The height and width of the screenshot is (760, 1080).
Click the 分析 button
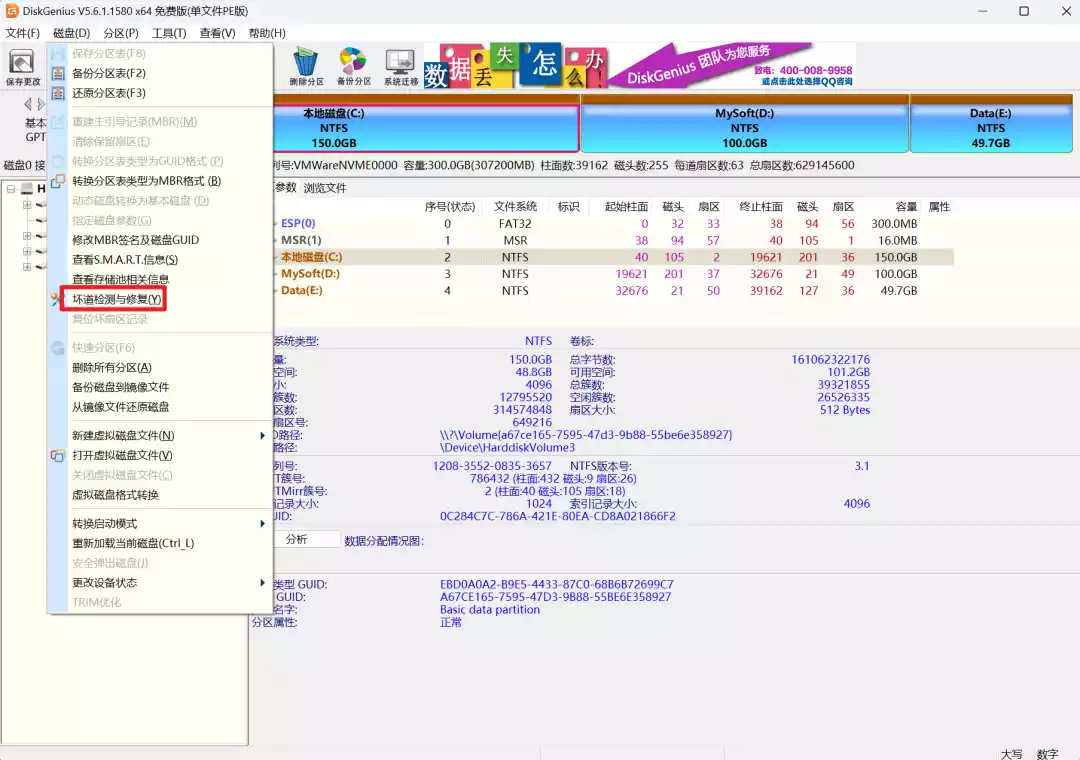pyautogui.click(x=307, y=538)
